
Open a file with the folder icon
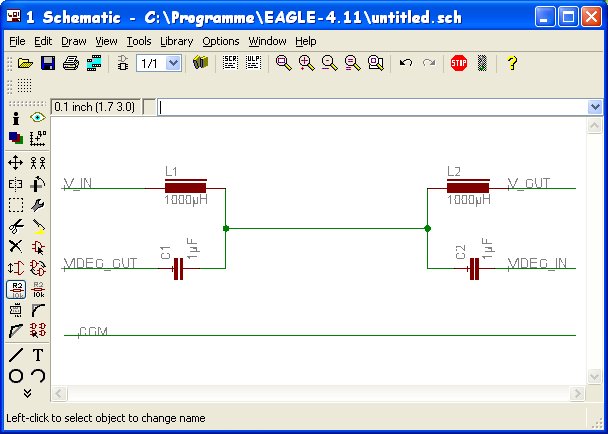[25, 63]
